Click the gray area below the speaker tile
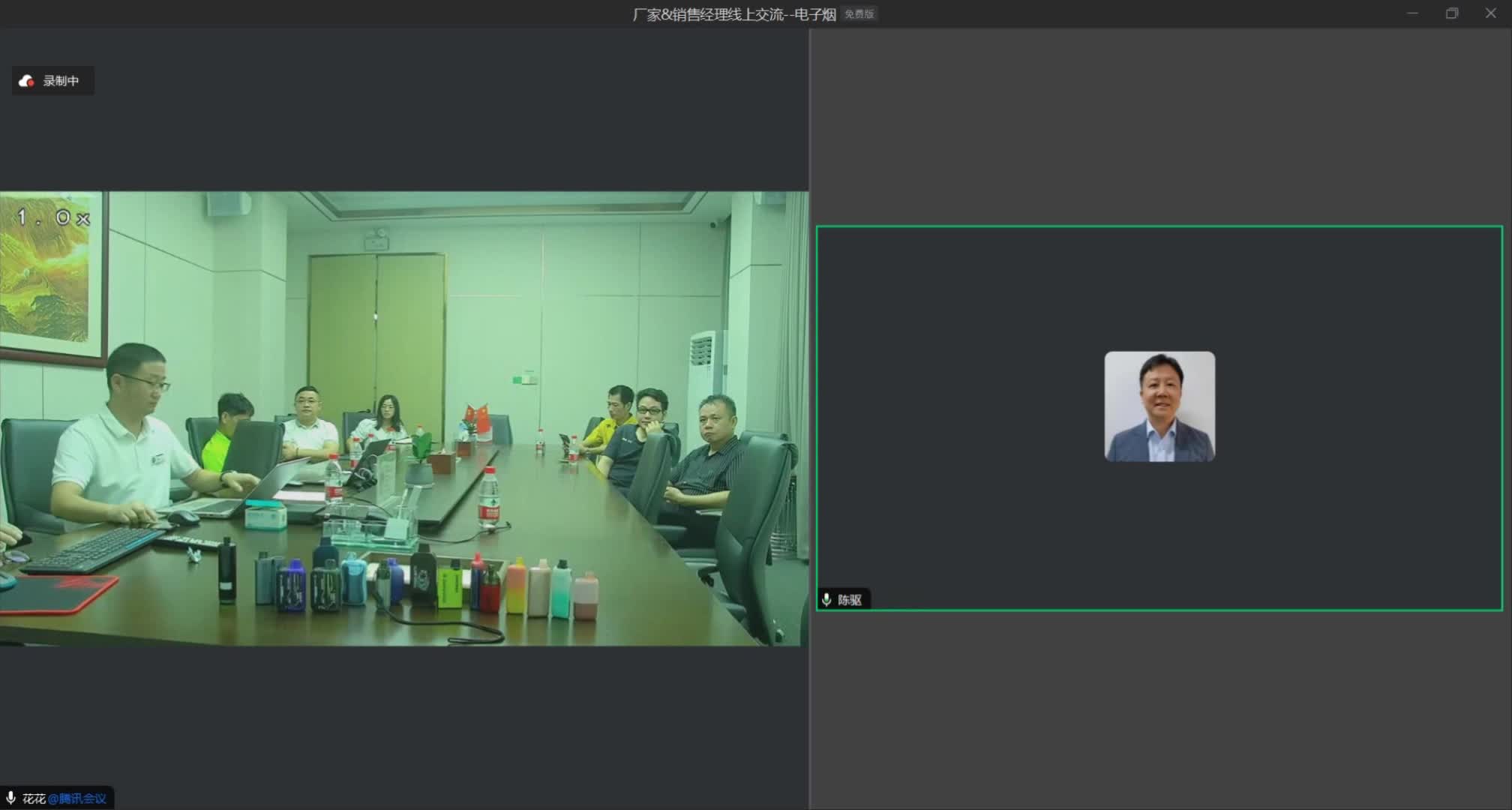Image resolution: width=1512 pixels, height=810 pixels. pyautogui.click(x=1159, y=709)
